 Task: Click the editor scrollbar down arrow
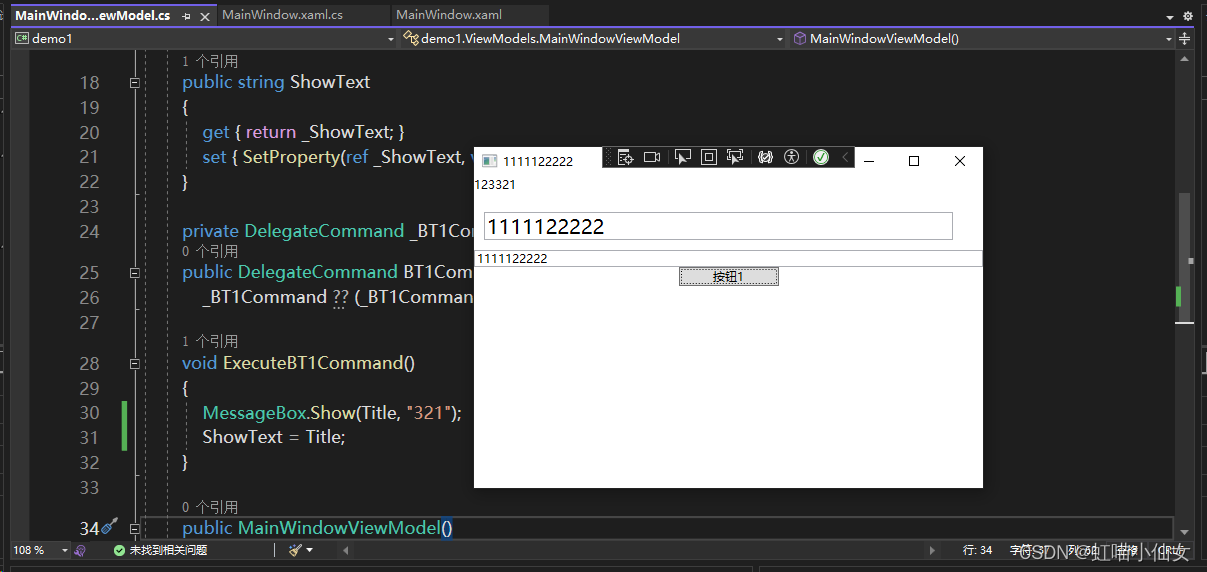1184,532
